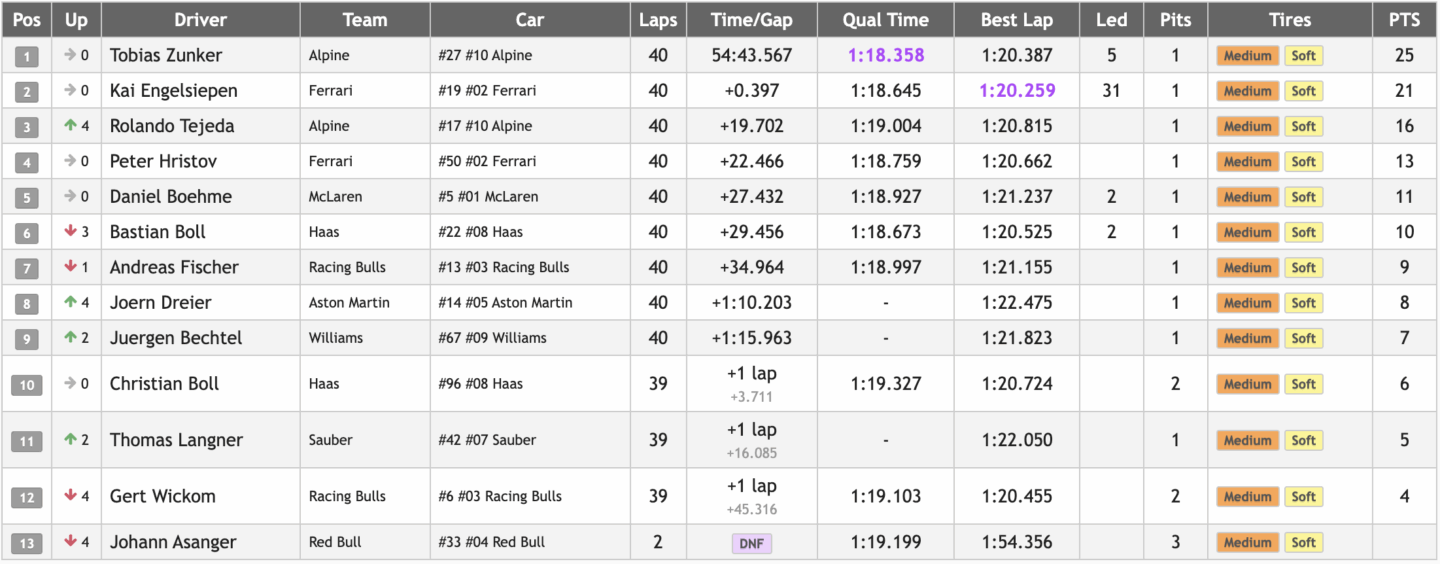The image size is (1440, 564).
Task: Click the DNF badge for Johann Asanger
Action: click(751, 543)
